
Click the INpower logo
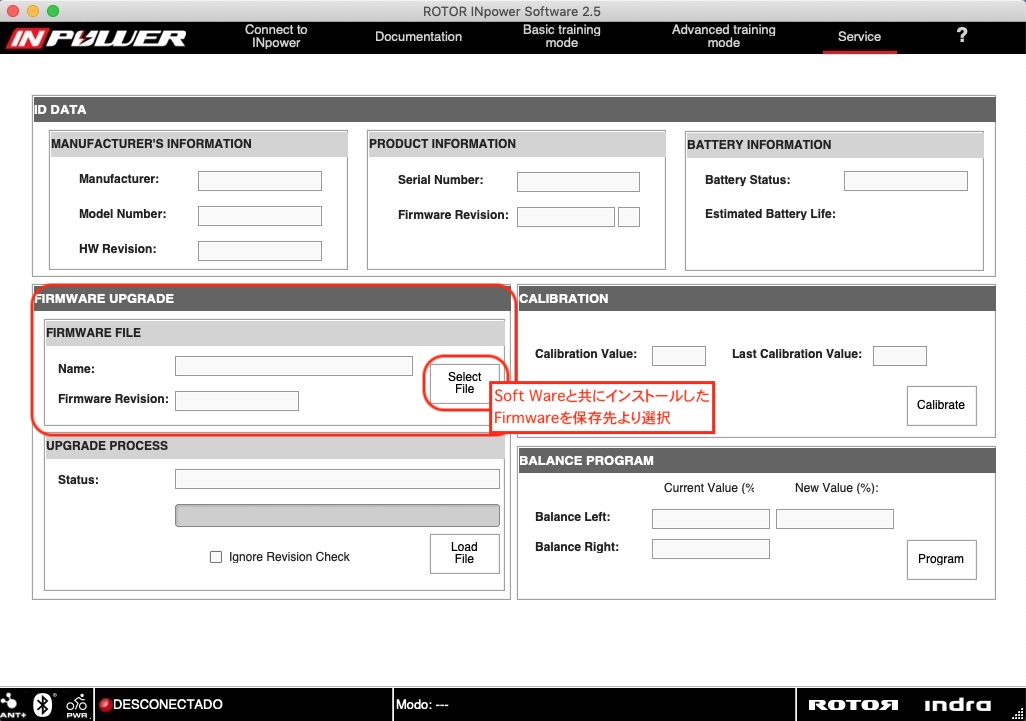(97, 38)
